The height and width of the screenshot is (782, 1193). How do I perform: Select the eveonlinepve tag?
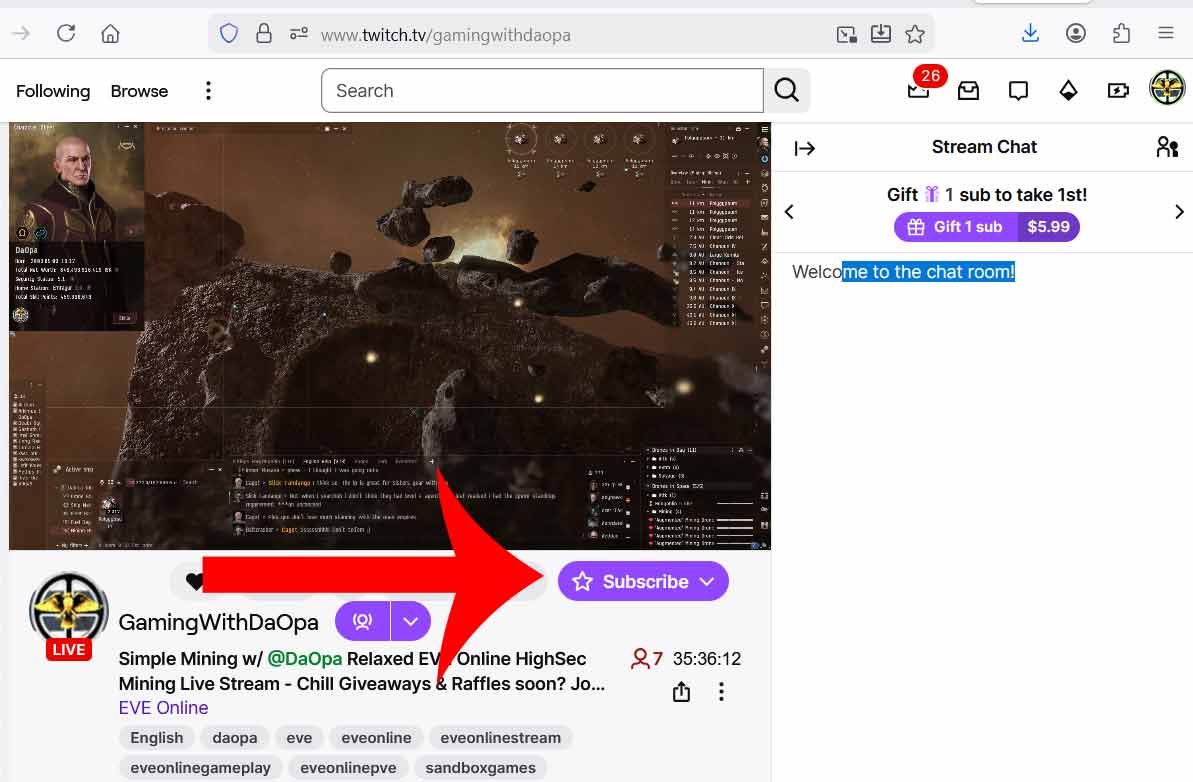tap(348, 768)
